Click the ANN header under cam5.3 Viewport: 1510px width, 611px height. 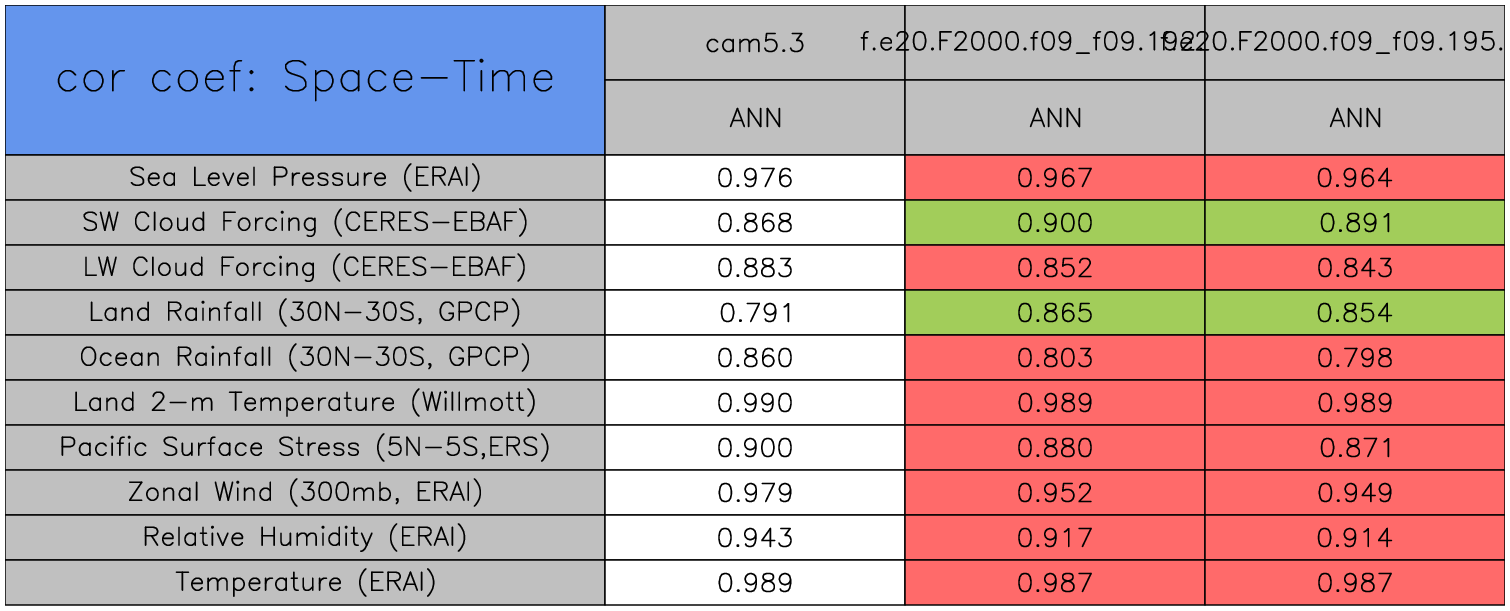pyautogui.click(x=755, y=118)
